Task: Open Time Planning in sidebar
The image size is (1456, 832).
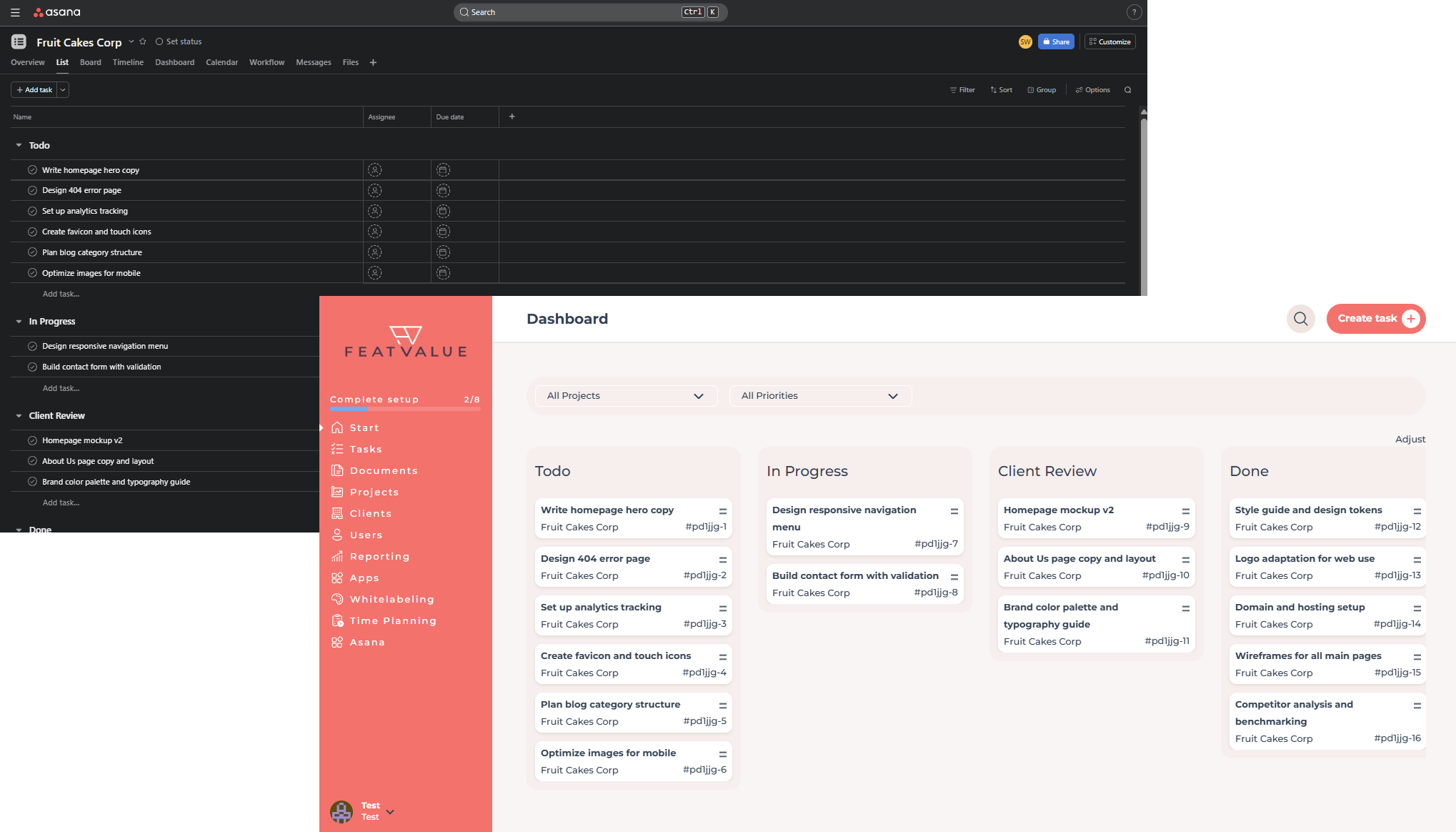Action: point(392,620)
